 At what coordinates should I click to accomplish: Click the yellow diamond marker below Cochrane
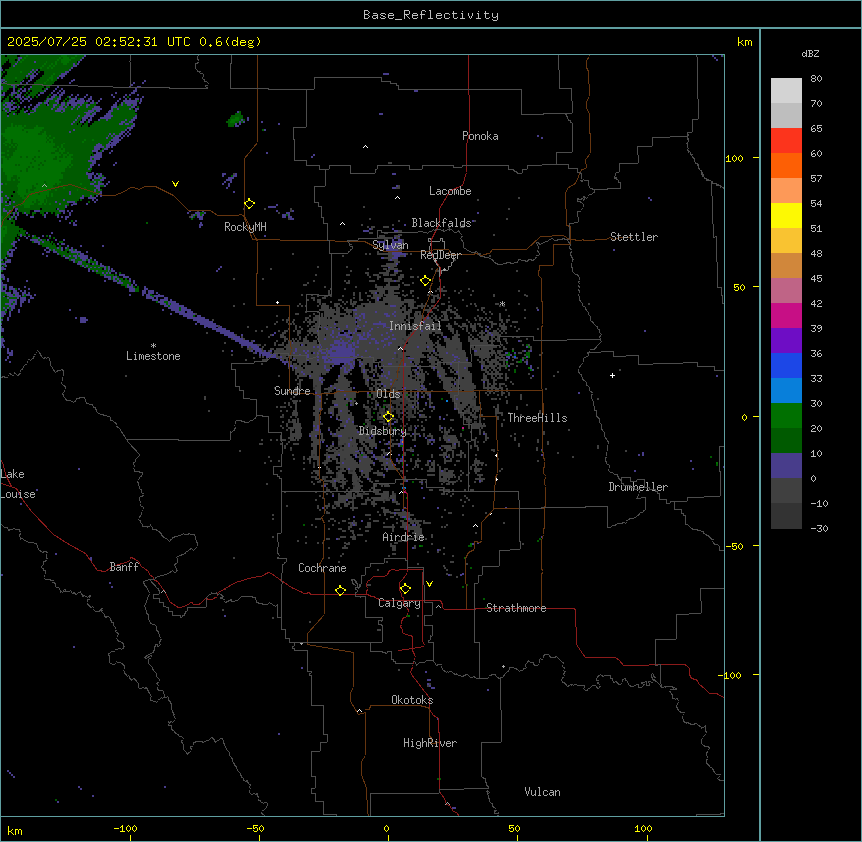(x=340, y=590)
